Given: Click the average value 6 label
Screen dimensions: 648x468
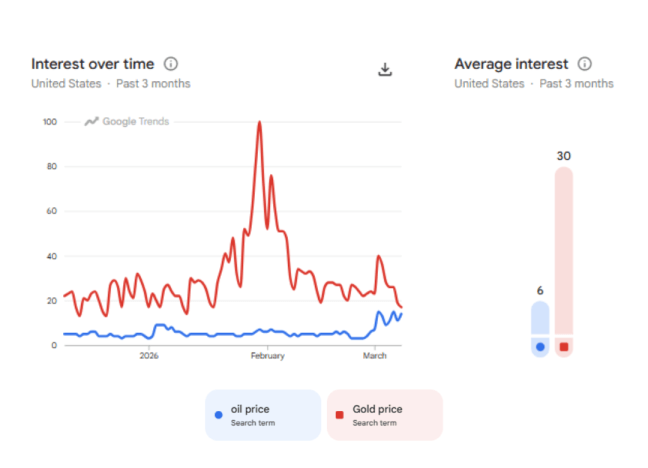Looking at the screenshot, I should (540, 290).
